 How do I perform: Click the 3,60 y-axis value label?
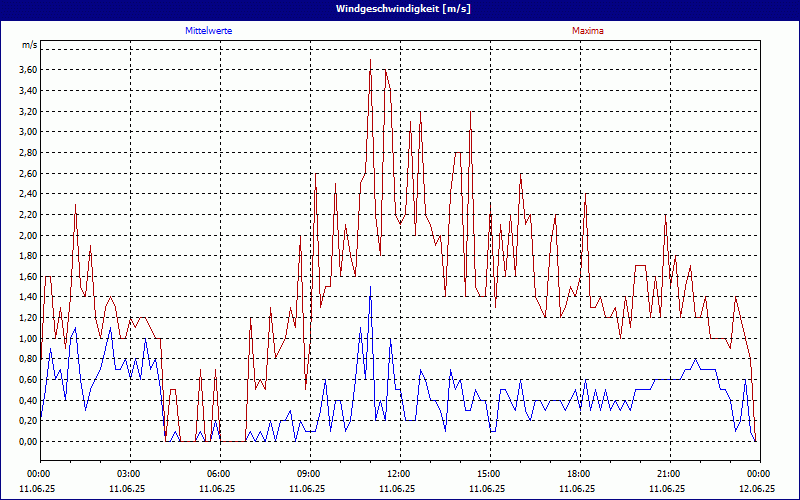pyautogui.click(x=27, y=69)
